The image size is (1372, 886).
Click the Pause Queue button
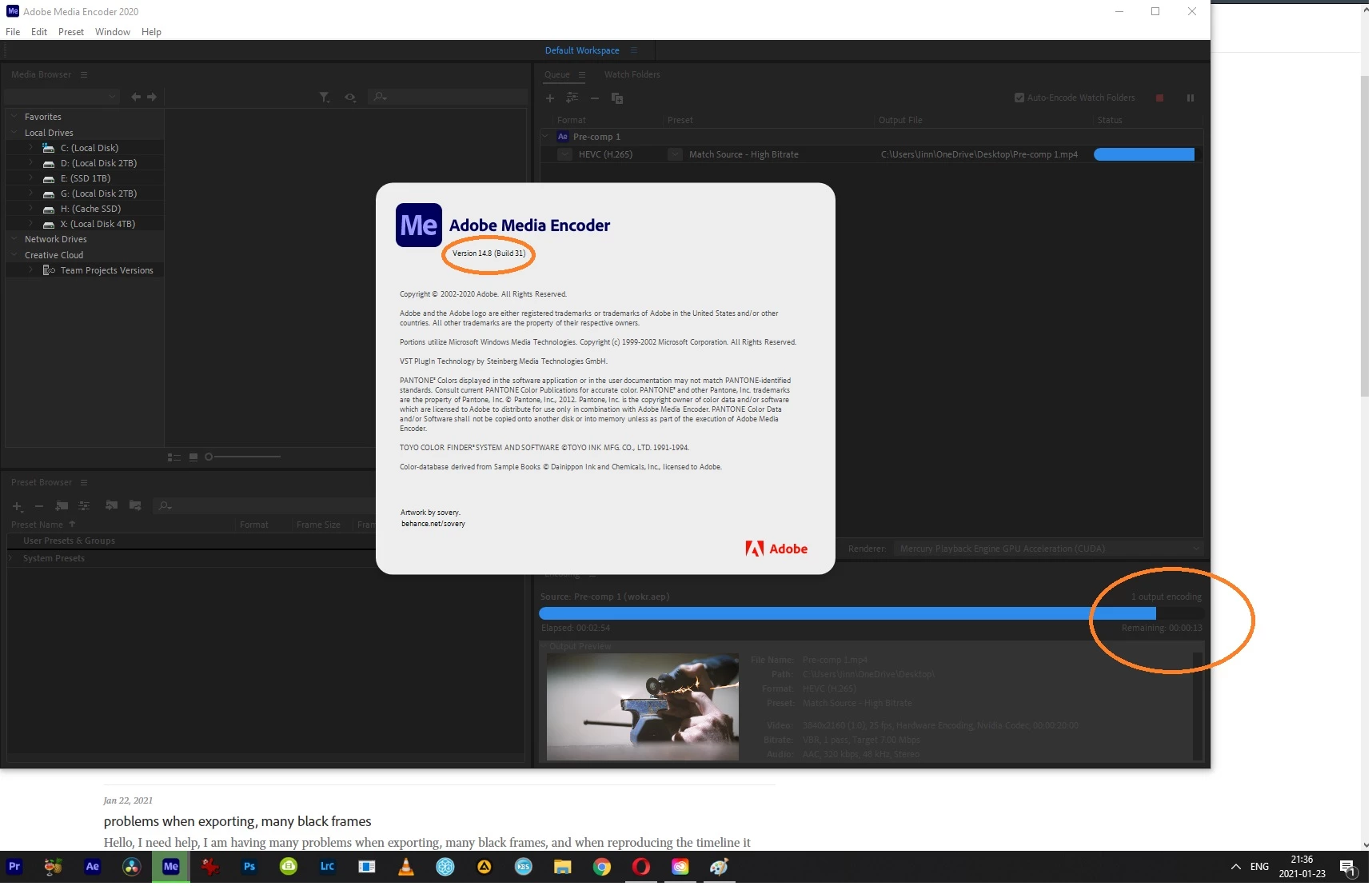(x=1191, y=98)
